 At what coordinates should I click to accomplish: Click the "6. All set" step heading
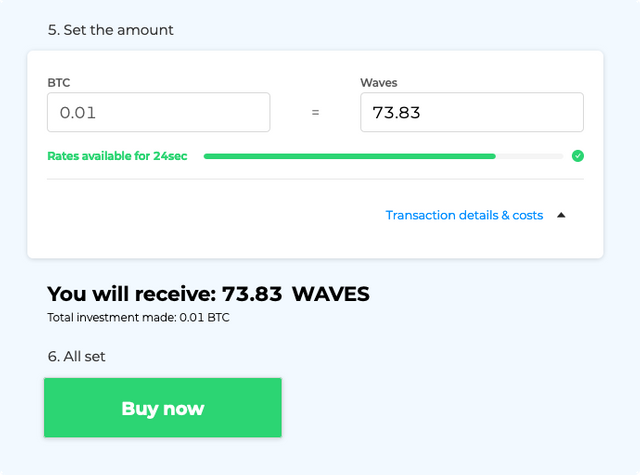[76, 356]
